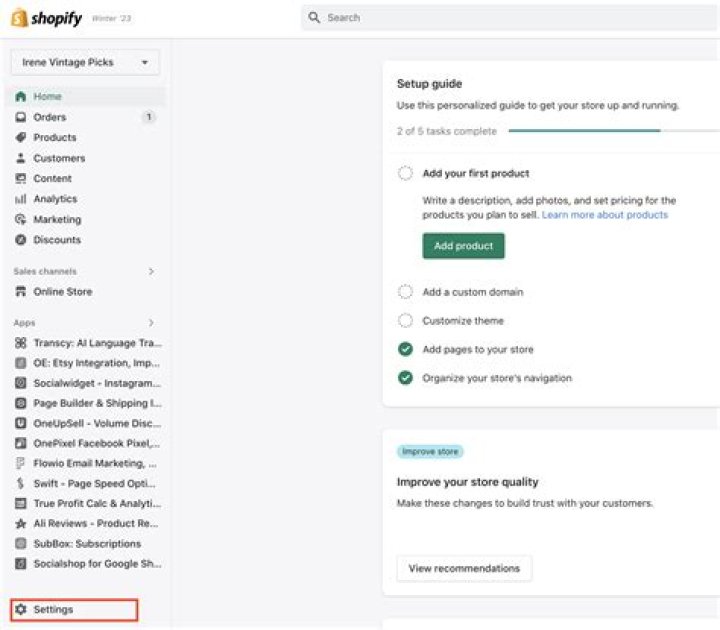Open the Analytics section
This screenshot has width=720, height=630.
[x=55, y=199]
